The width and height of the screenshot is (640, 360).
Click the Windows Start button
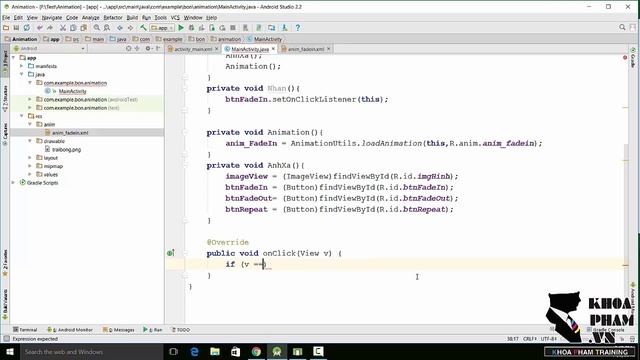[x=10, y=351]
